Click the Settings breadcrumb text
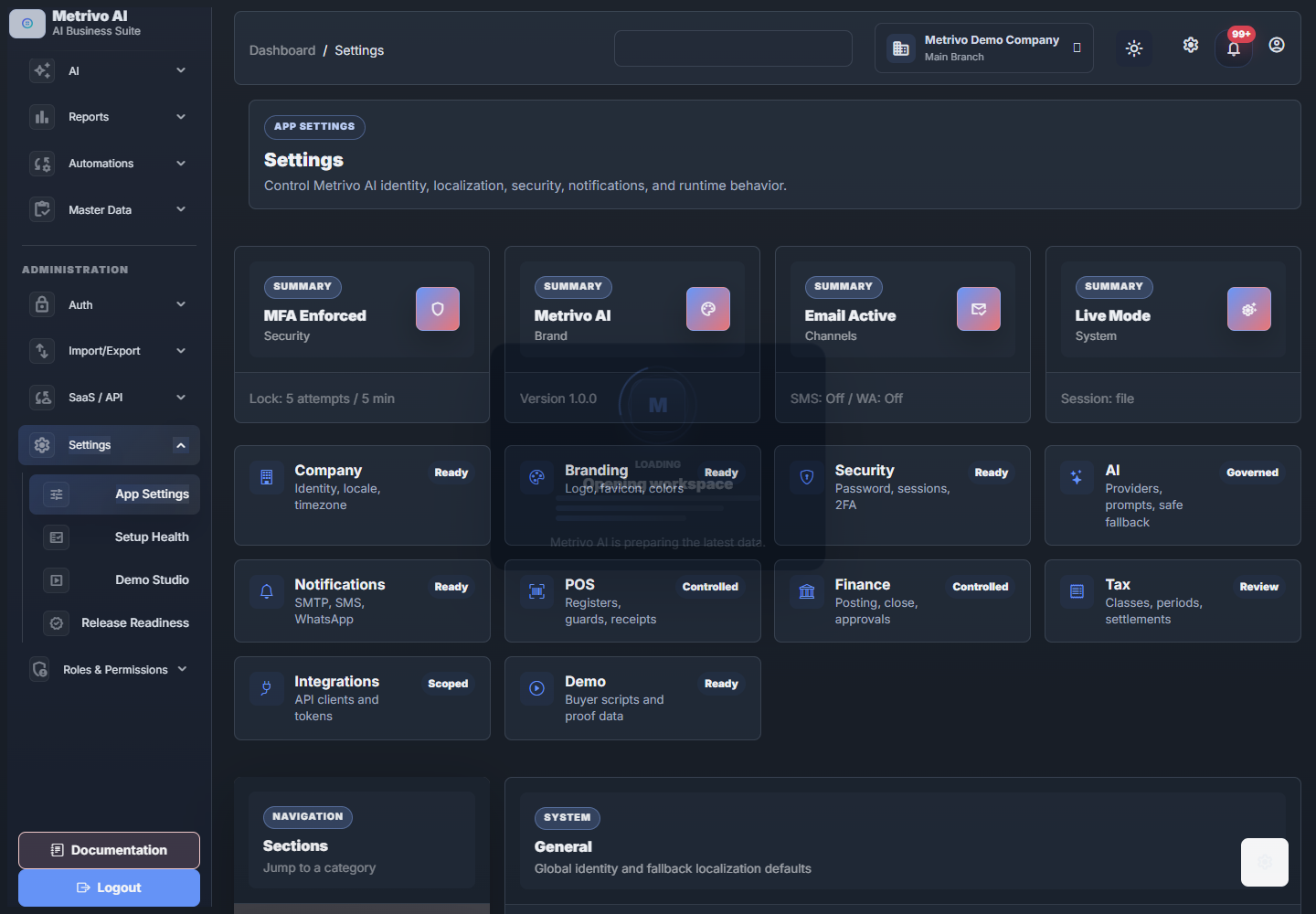 [x=359, y=50]
